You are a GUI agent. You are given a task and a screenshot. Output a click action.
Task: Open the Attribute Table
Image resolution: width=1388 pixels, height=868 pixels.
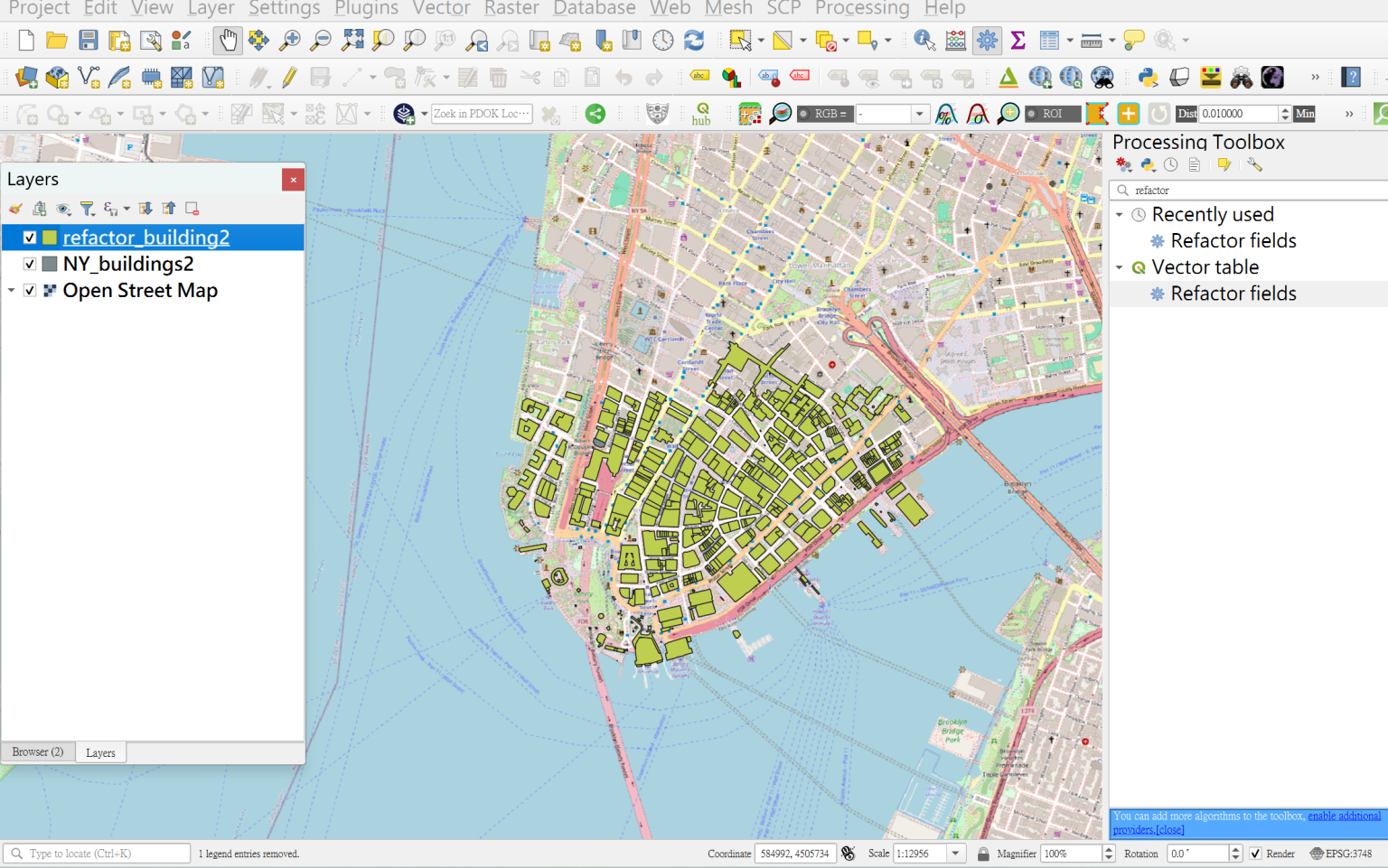[x=1049, y=40]
